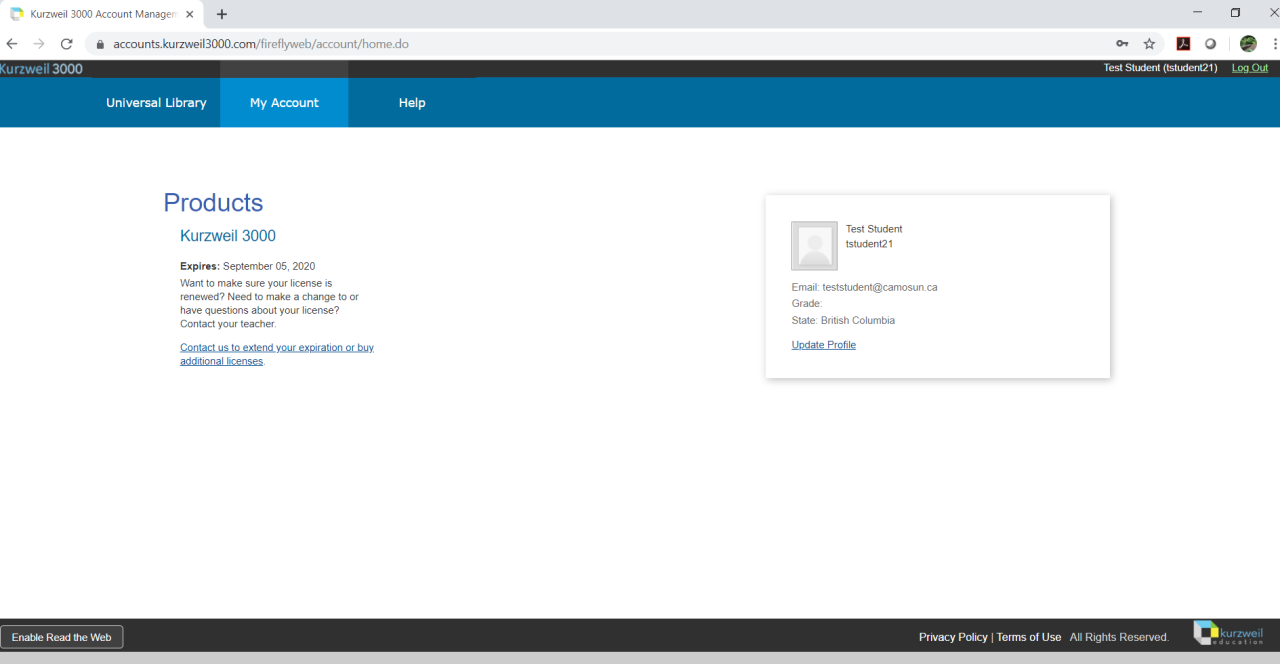The width and height of the screenshot is (1280, 664).
Task: Reload the page with the refresh icon
Action: click(x=66, y=44)
